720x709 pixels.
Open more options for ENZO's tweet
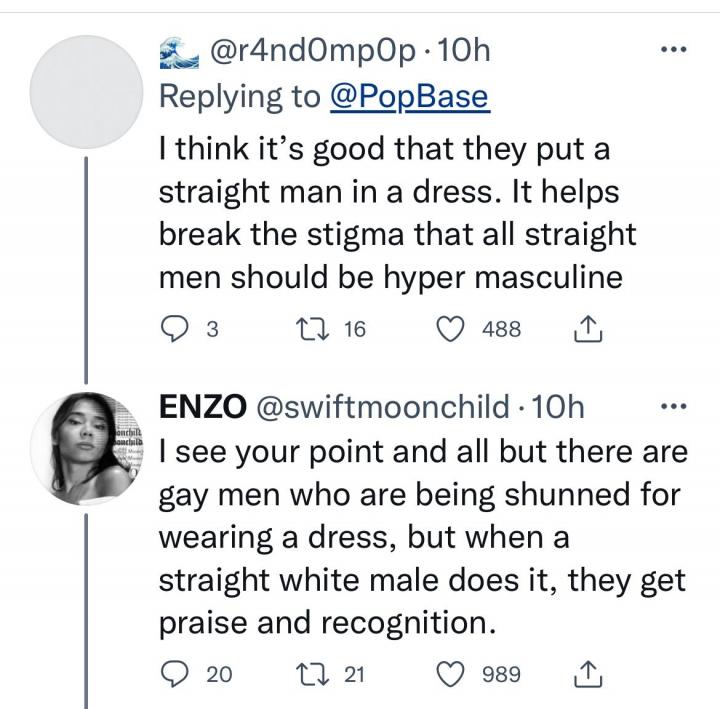point(675,407)
